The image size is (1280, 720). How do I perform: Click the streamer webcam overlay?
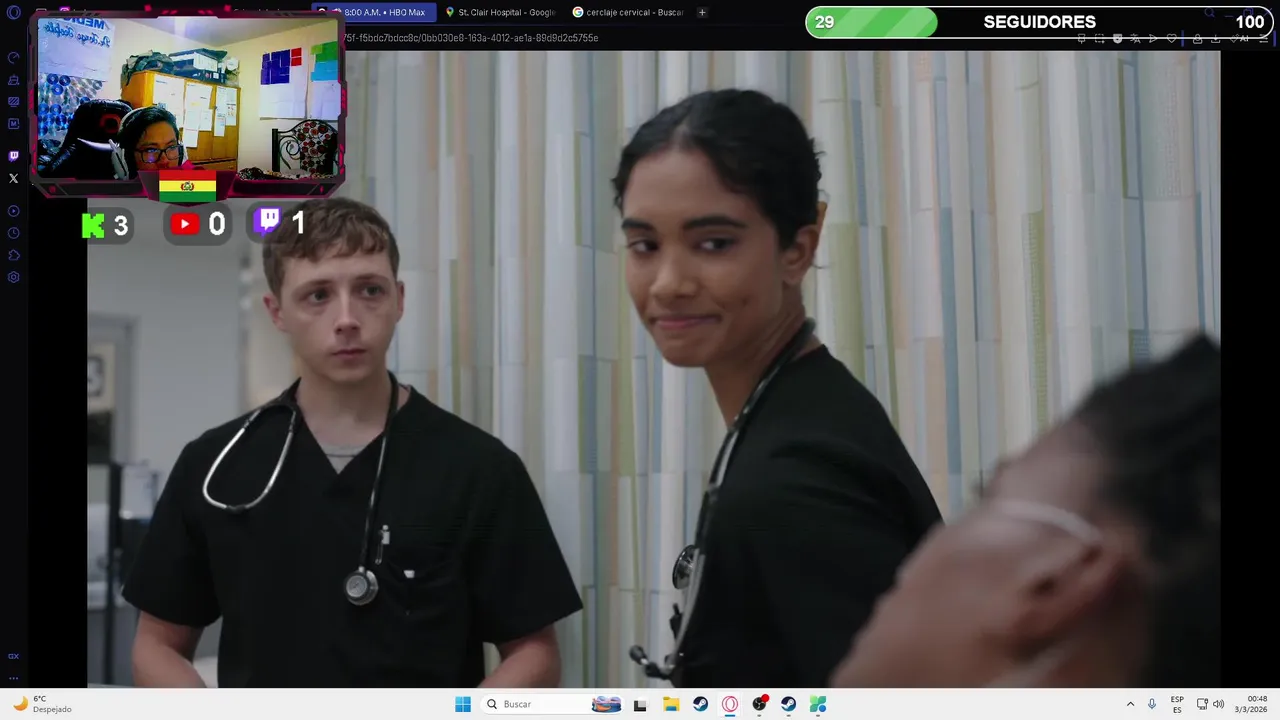tap(187, 98)
